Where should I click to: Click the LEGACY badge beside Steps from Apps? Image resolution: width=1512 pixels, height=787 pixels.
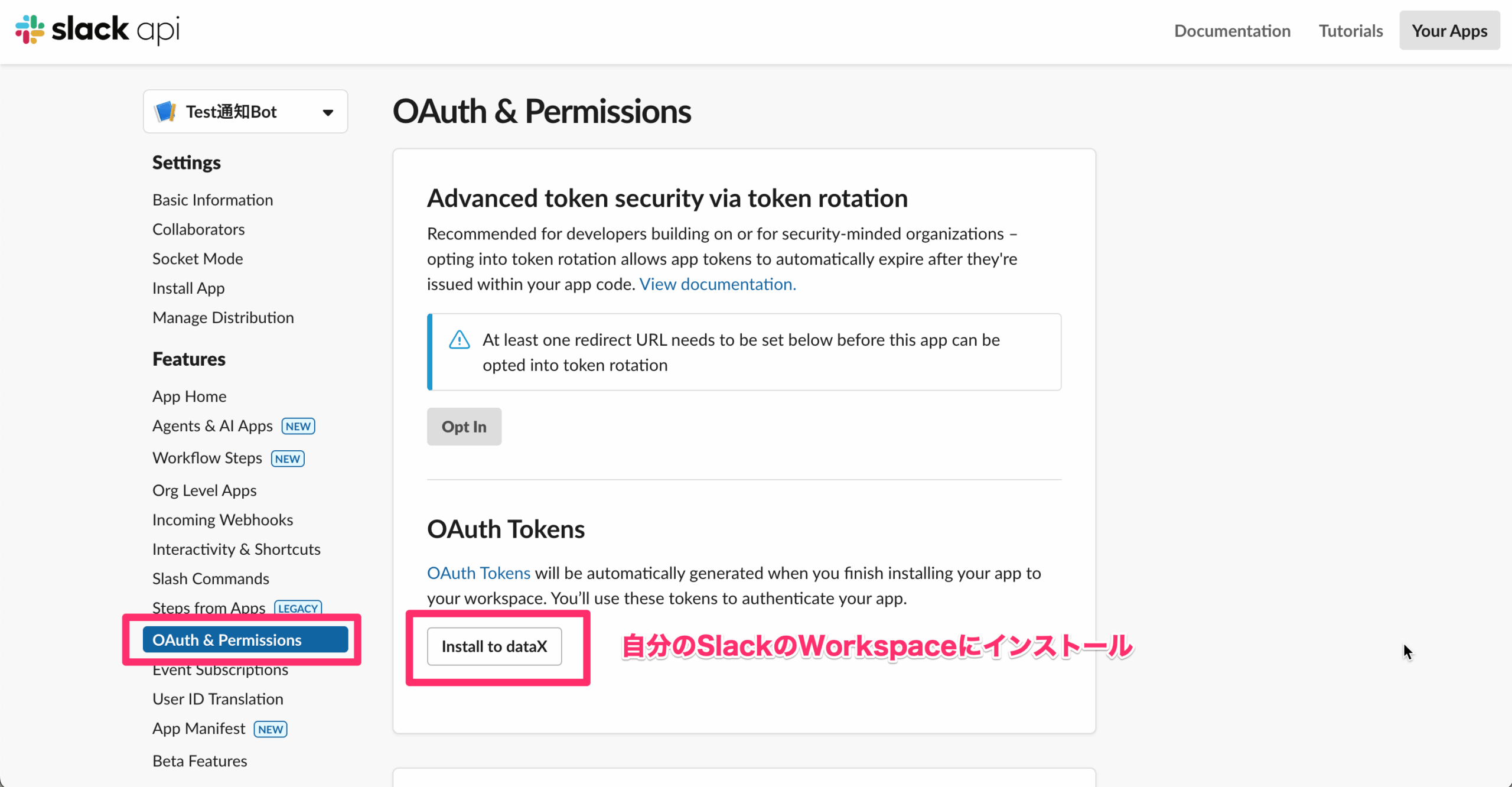(298, 608)
